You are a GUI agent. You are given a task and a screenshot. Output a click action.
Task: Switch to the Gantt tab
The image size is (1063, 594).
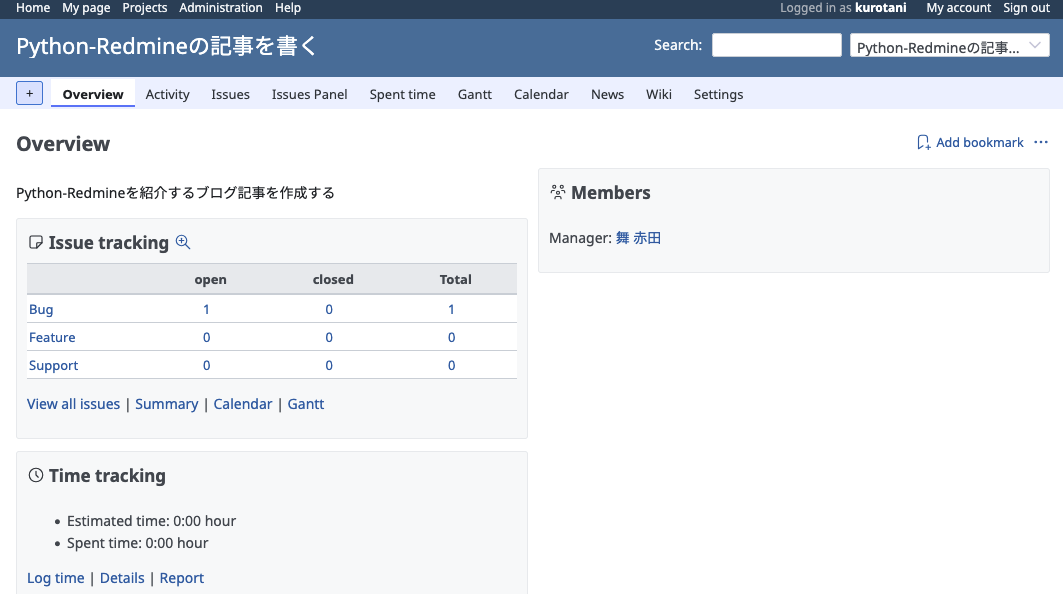click(x=475, y=94)
